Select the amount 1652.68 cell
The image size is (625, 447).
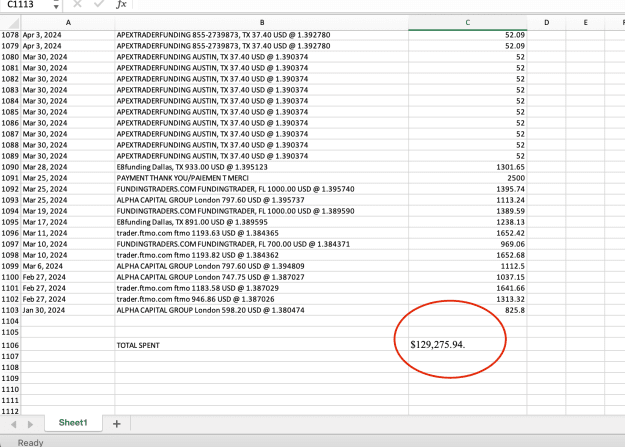(x=468, y=255)
